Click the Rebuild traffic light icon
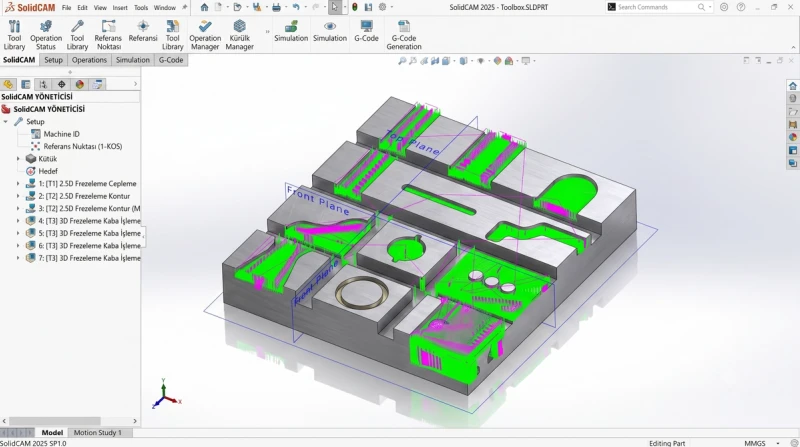Viewport: 800px width, 447px height. tap(355, 7)
